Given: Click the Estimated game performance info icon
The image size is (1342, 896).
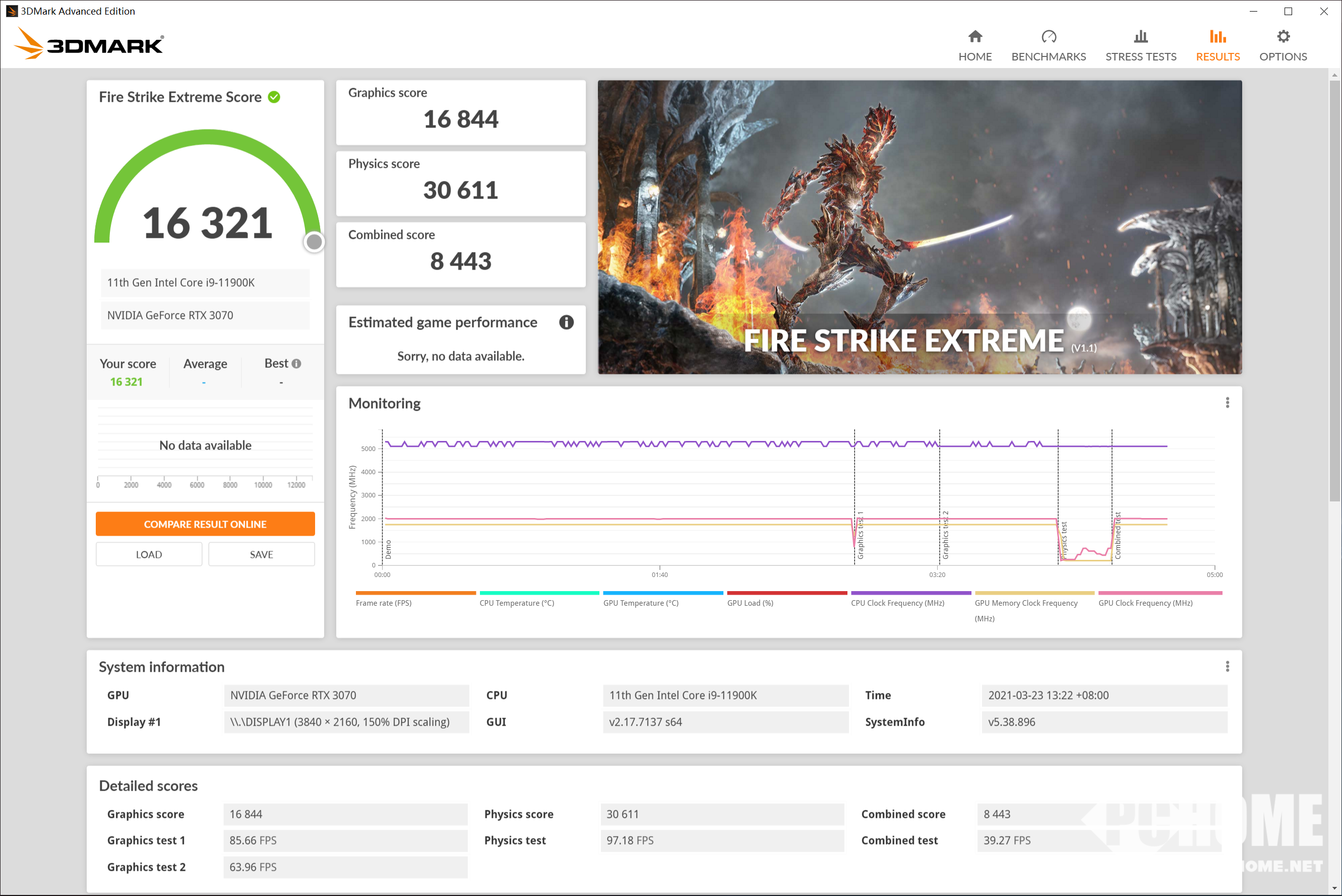Looking at the screenshot, I should coord(566,323).
